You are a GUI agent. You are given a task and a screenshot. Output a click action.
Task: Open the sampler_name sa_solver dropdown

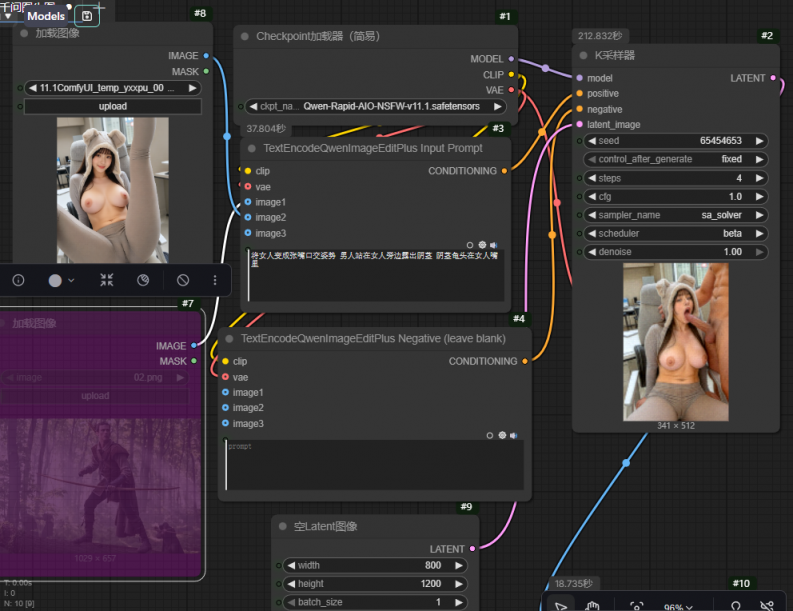tap(675, 215)
